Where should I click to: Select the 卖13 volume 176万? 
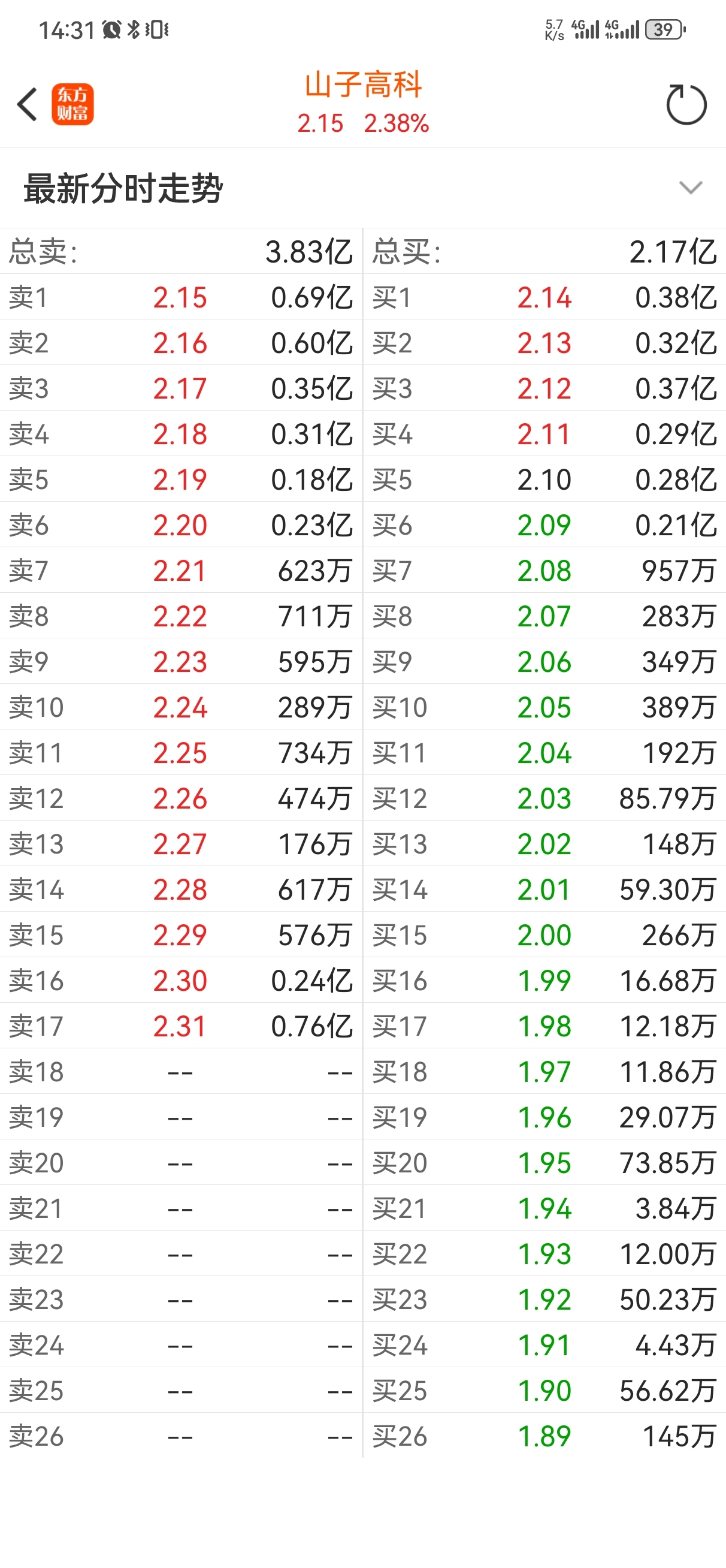(x=315, y=844)
